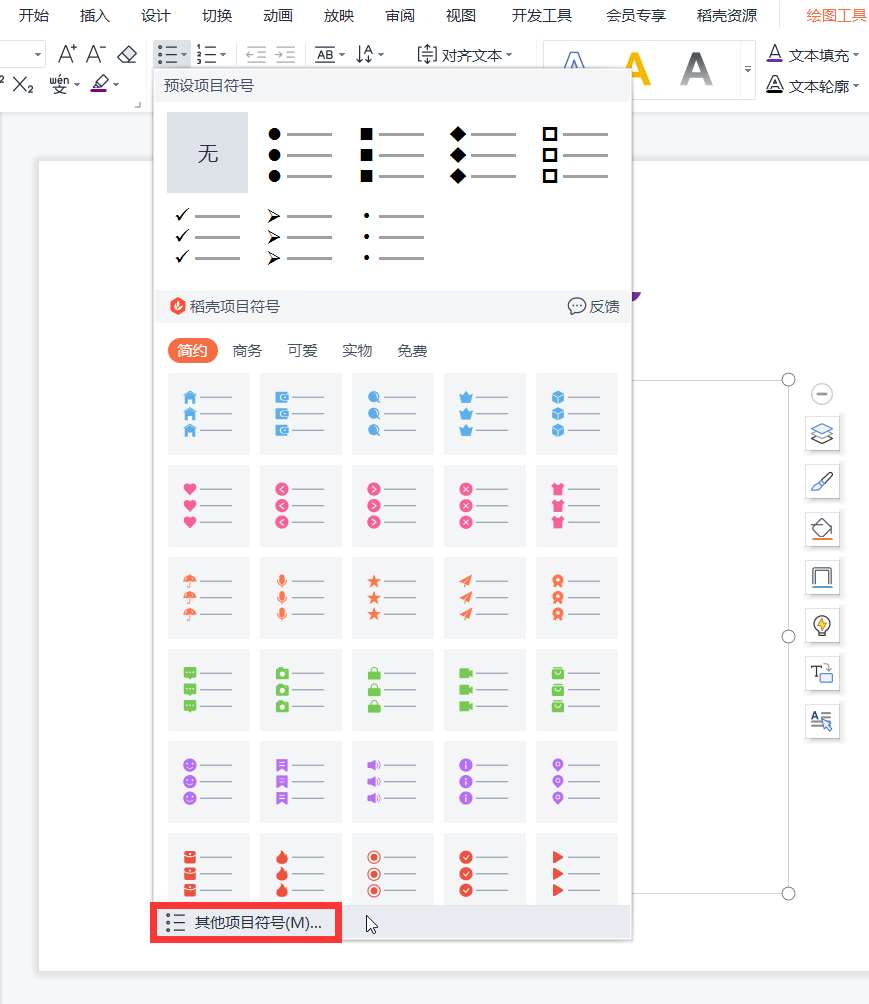Choose the small dot bullet preset
Image resolution: width=869 pixels, height=1004 pixels.
point(391,236)
